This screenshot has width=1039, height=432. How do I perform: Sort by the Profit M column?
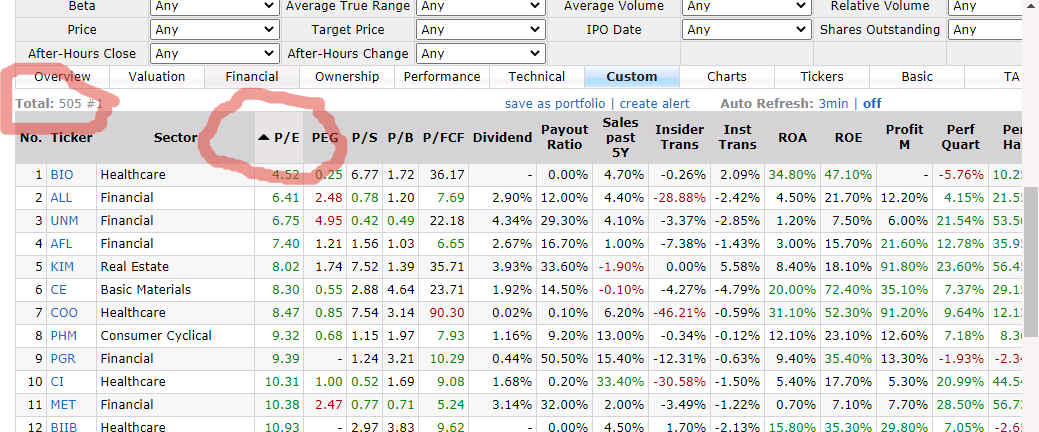904,137
